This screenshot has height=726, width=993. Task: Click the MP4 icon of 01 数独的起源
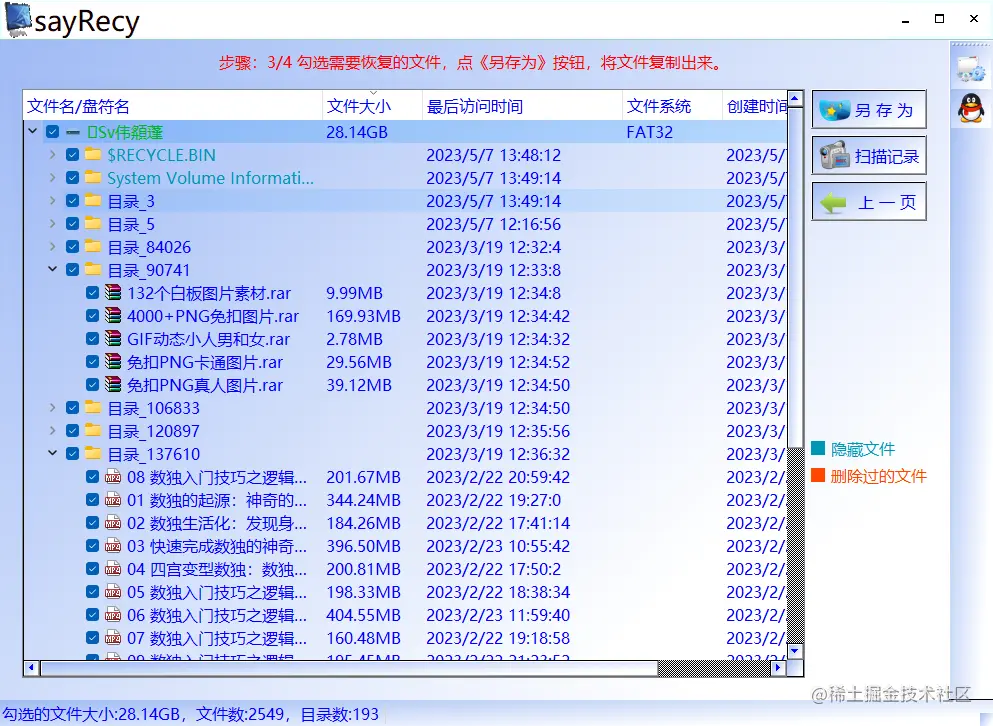point(113,500)
